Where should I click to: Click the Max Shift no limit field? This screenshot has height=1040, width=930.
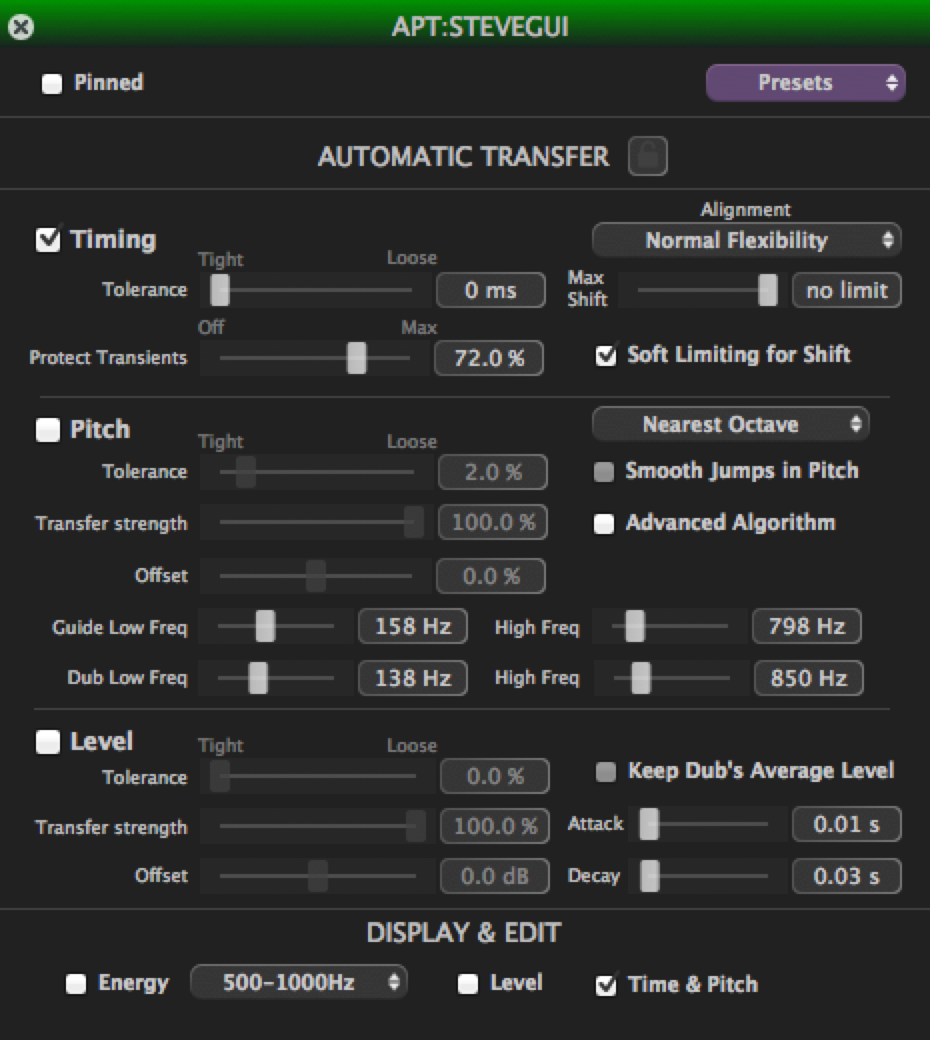[x=846, y=290]
